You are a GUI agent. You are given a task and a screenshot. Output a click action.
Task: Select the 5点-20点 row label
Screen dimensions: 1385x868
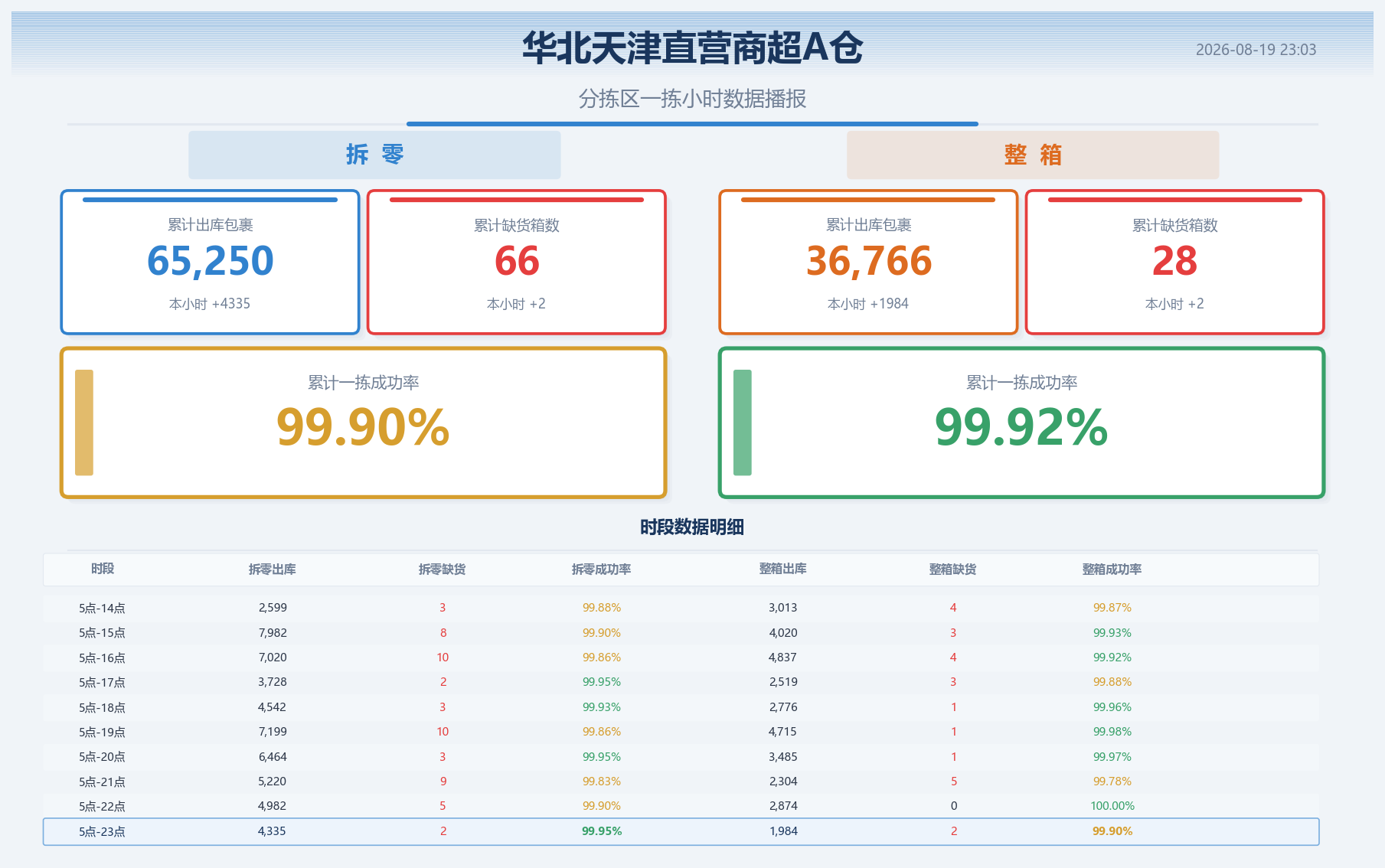click(102, 757)
